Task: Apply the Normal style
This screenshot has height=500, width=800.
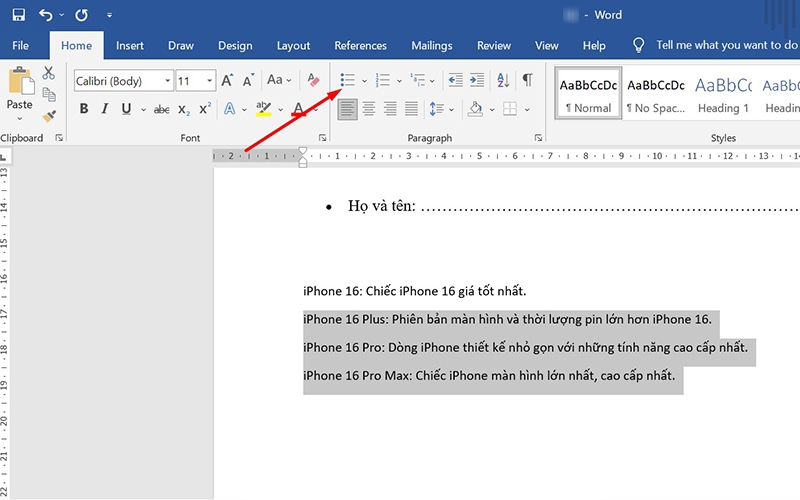Action: tap(588, 93)
